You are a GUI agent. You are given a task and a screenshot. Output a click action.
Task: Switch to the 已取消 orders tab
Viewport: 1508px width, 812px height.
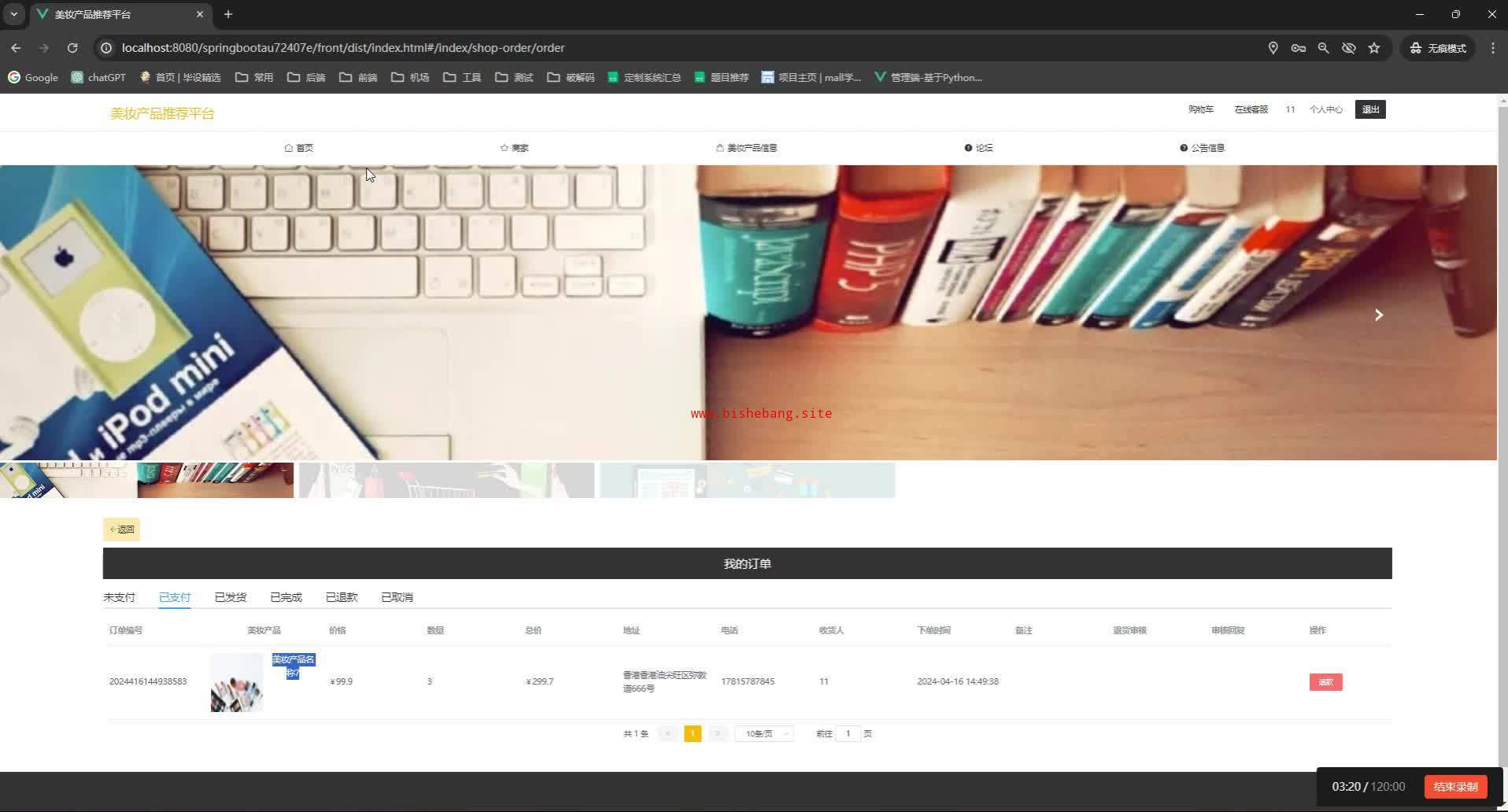pos(397,597)
